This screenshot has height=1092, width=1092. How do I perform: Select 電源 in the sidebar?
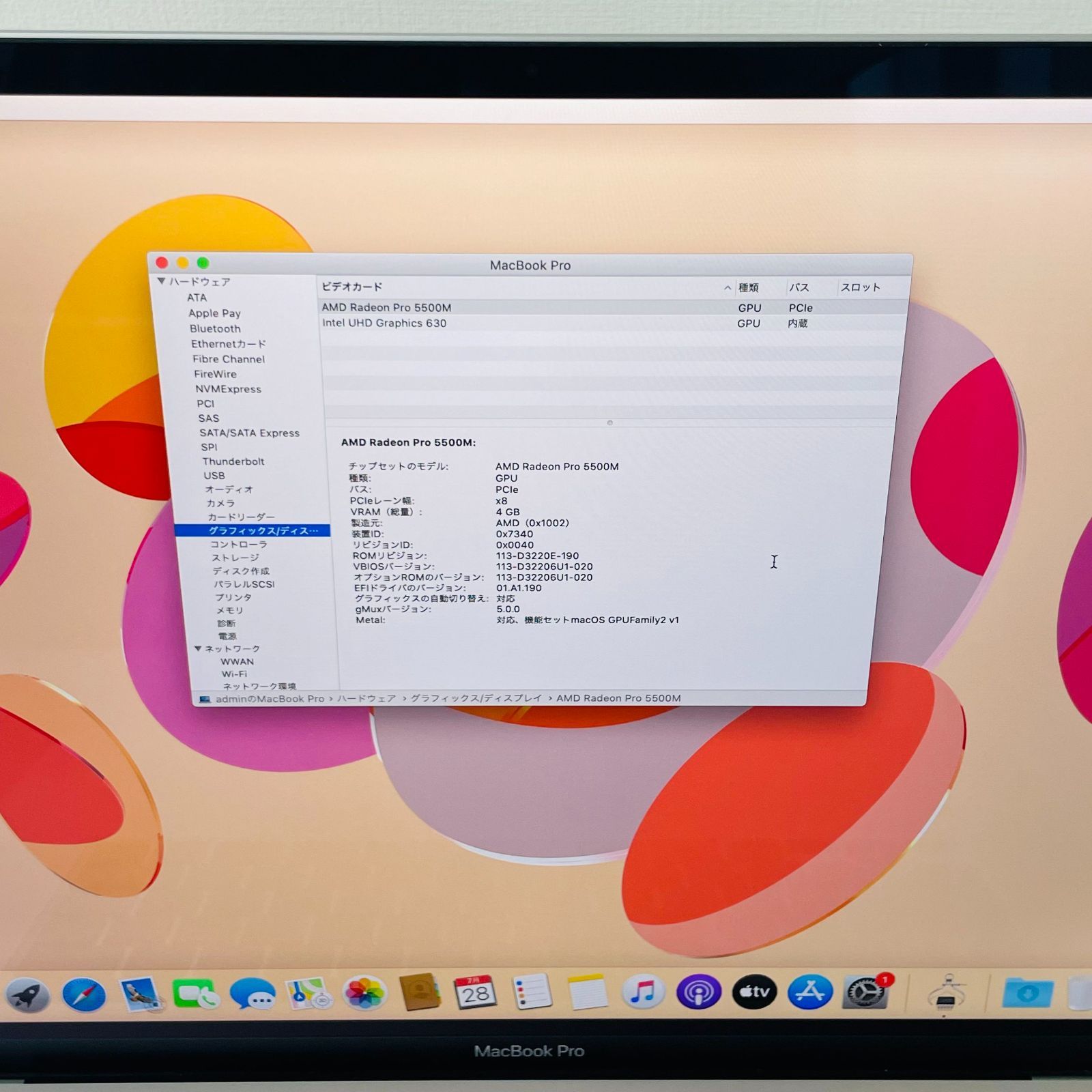pyautogui.click(x=227, y=636)
